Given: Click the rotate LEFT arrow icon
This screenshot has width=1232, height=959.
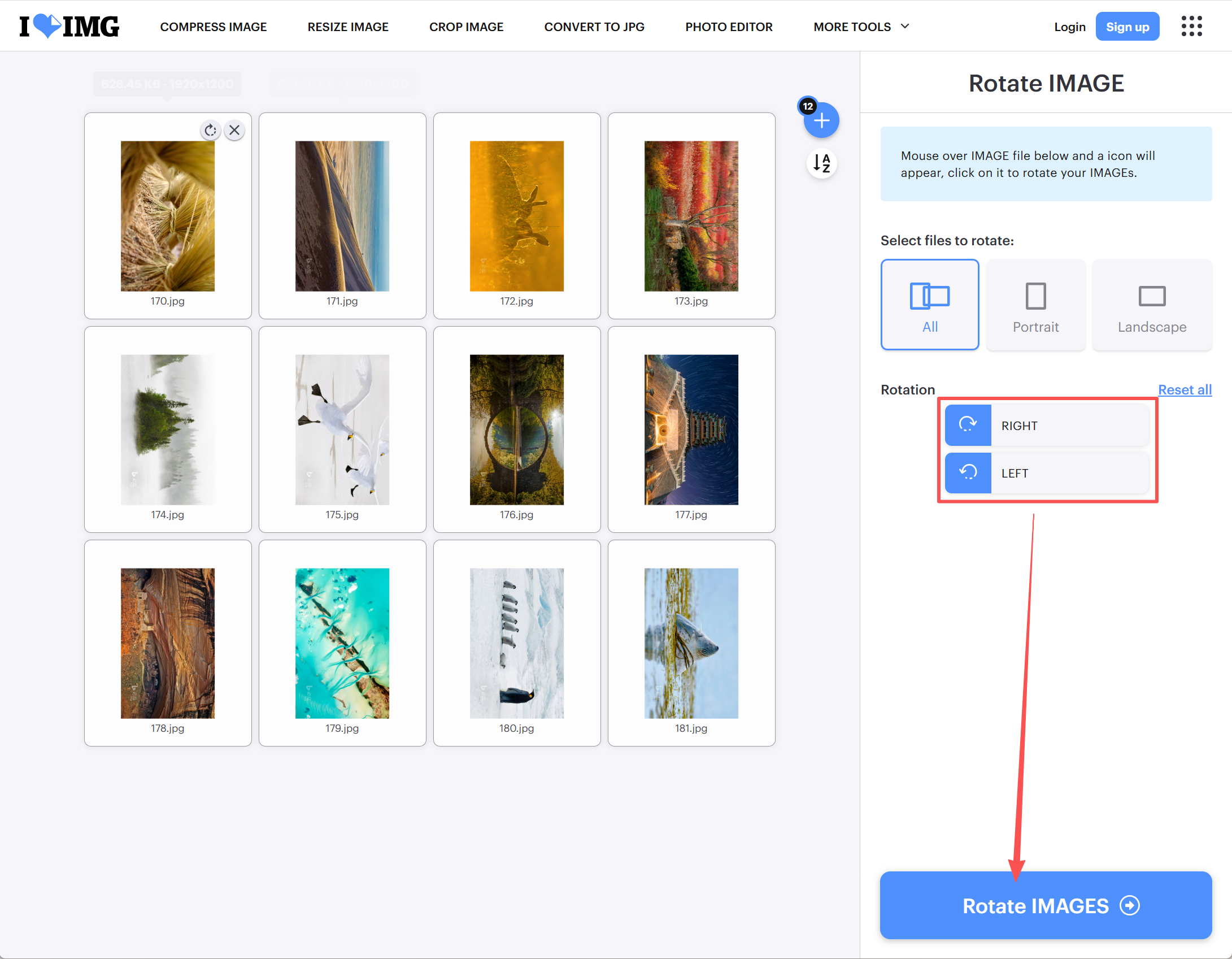Looking at the screenshot, I should (x=968, y=473).
